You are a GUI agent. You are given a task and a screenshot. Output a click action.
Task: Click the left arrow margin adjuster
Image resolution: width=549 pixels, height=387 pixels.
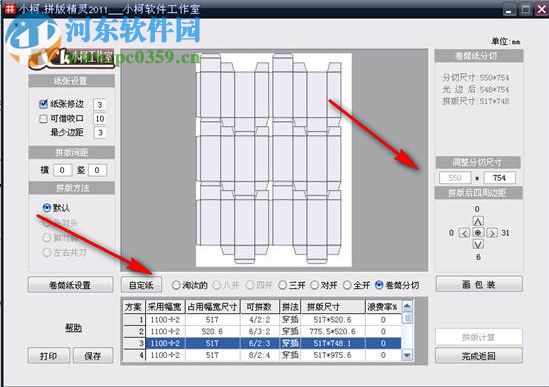(464, 233)
